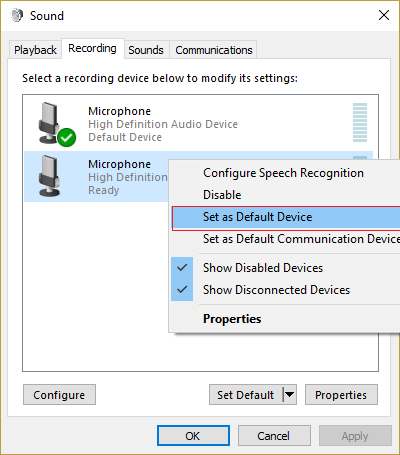
Task: Switch to the Playback tab
Action: (x=35, y=50)
